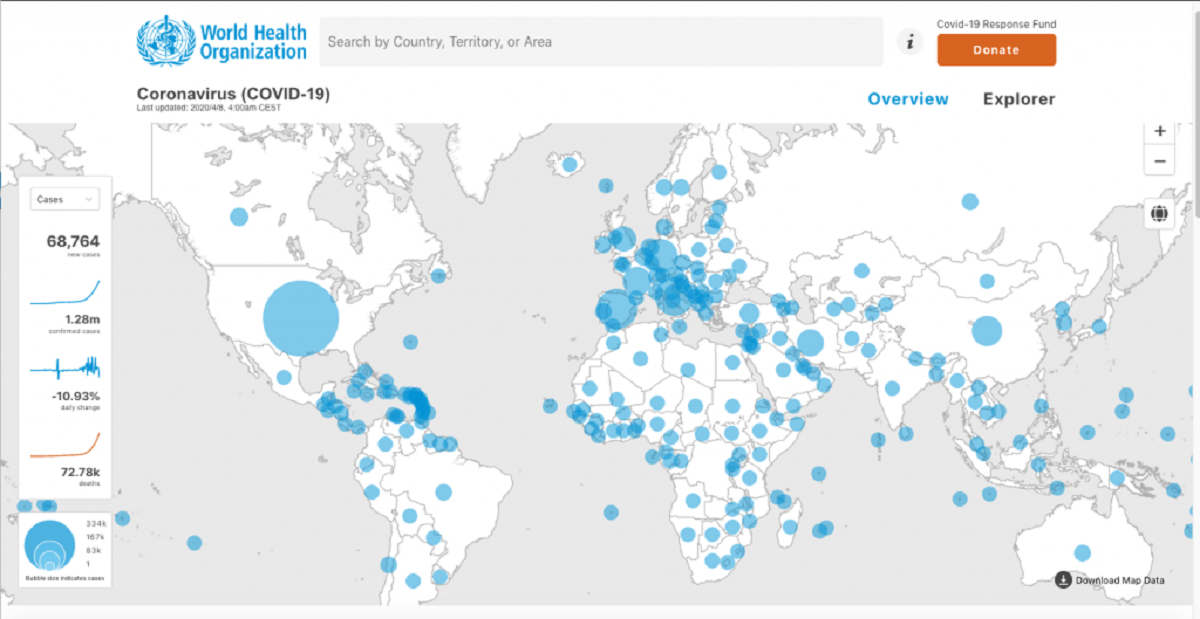Click the chevron in the Cases selector
The image size is (1200, 619).
[89, 200]
